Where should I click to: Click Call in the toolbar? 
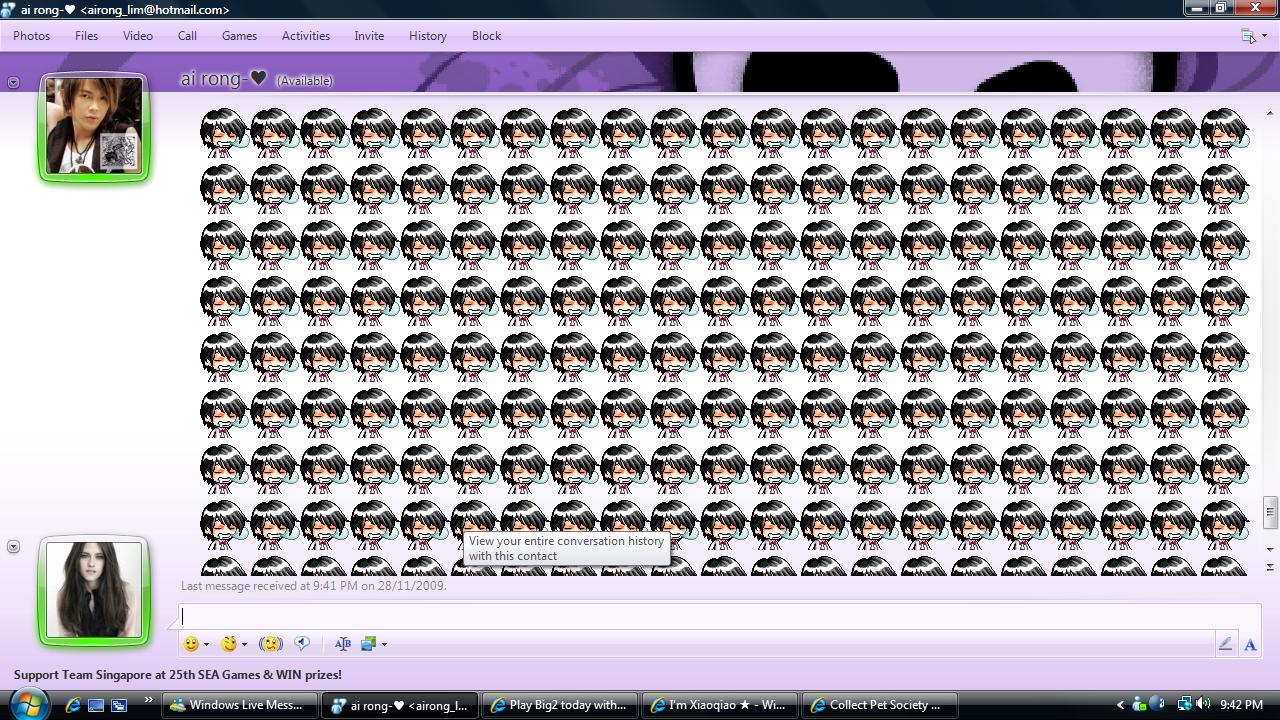tap(187, 36)
